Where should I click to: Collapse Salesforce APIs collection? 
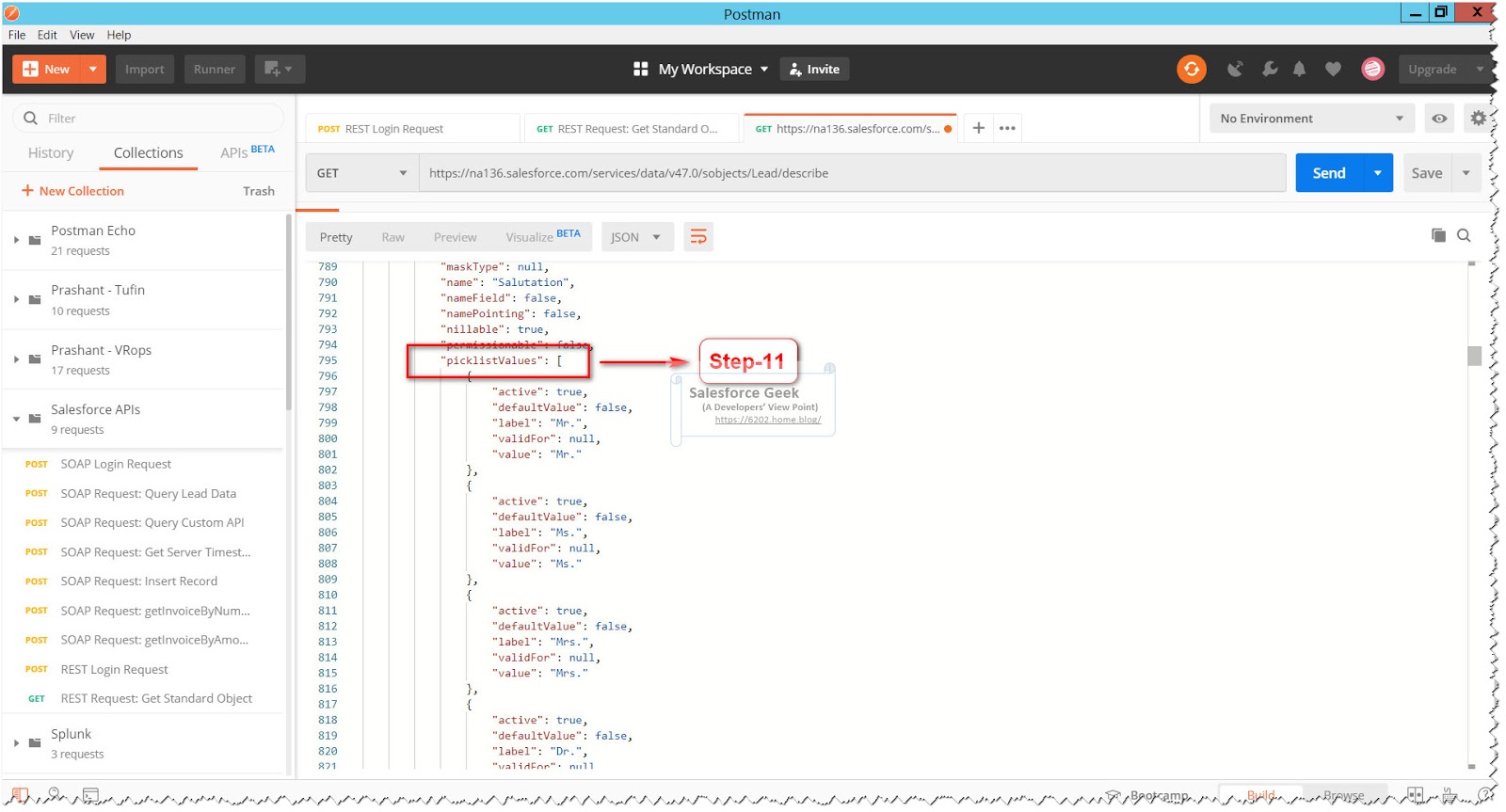pyautogui.click(x=16, y=419)
